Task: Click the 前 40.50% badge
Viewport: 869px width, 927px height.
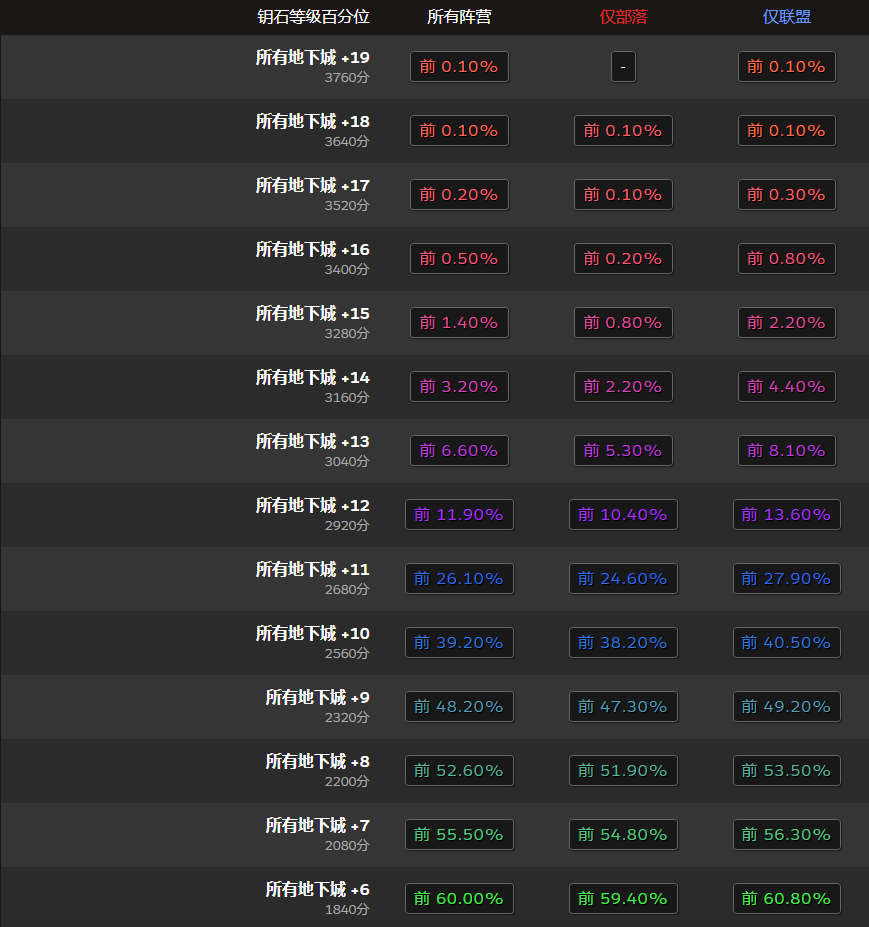Action: (787, 643)
